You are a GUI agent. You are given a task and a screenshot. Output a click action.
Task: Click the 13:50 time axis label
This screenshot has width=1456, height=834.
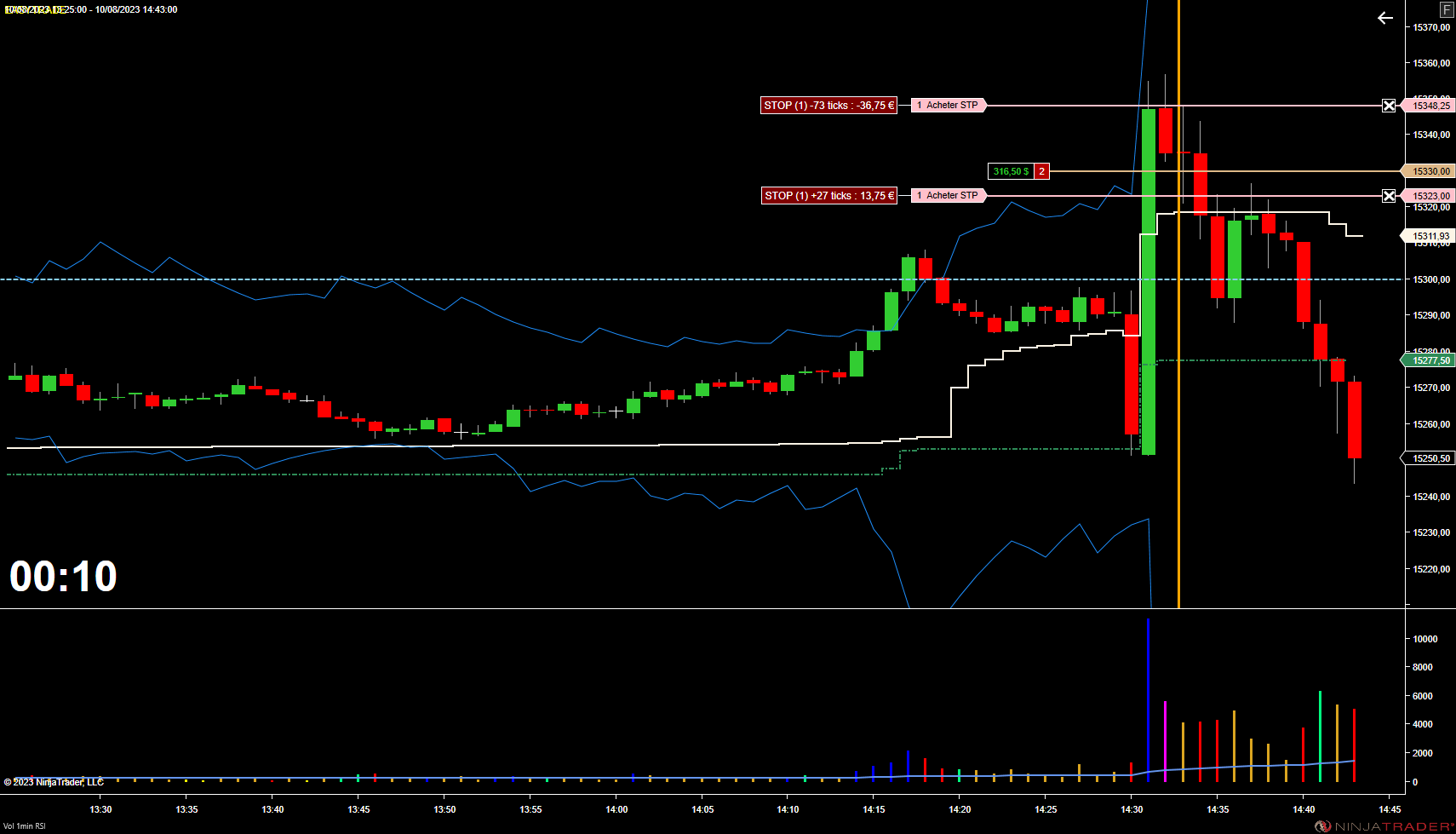tap(444, 809)
